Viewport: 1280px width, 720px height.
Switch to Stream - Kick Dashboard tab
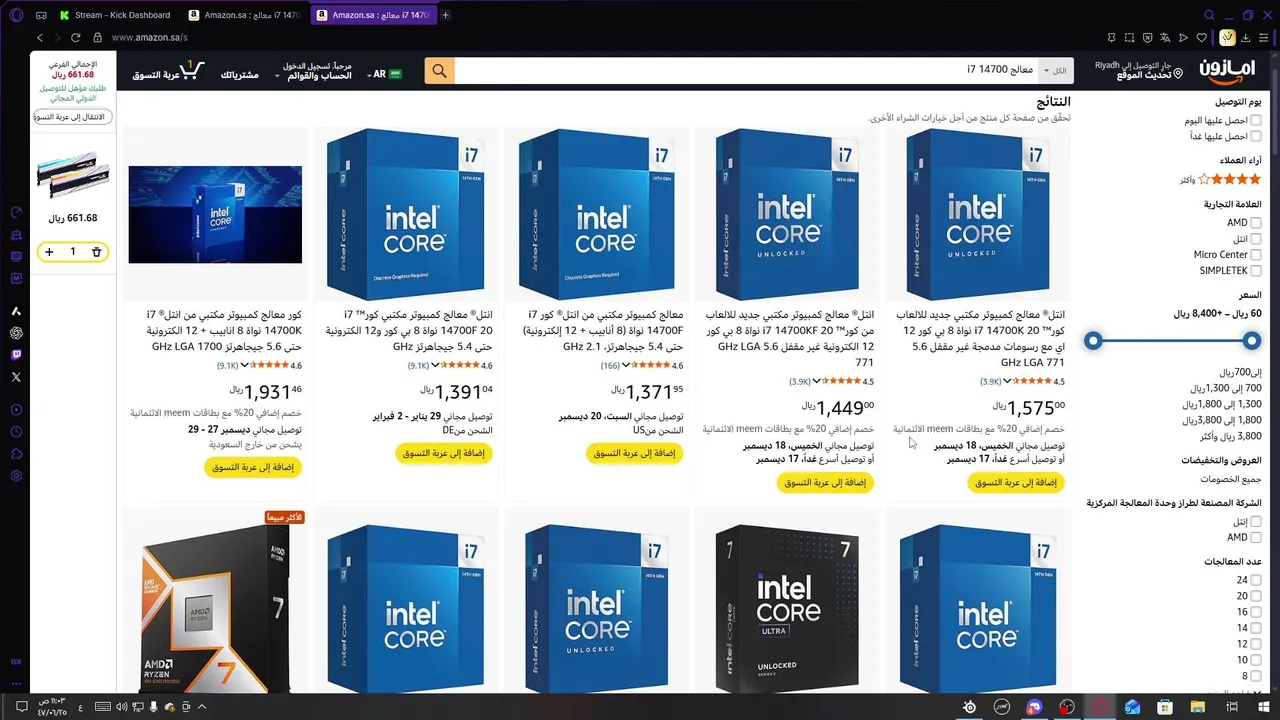[114, 15]
